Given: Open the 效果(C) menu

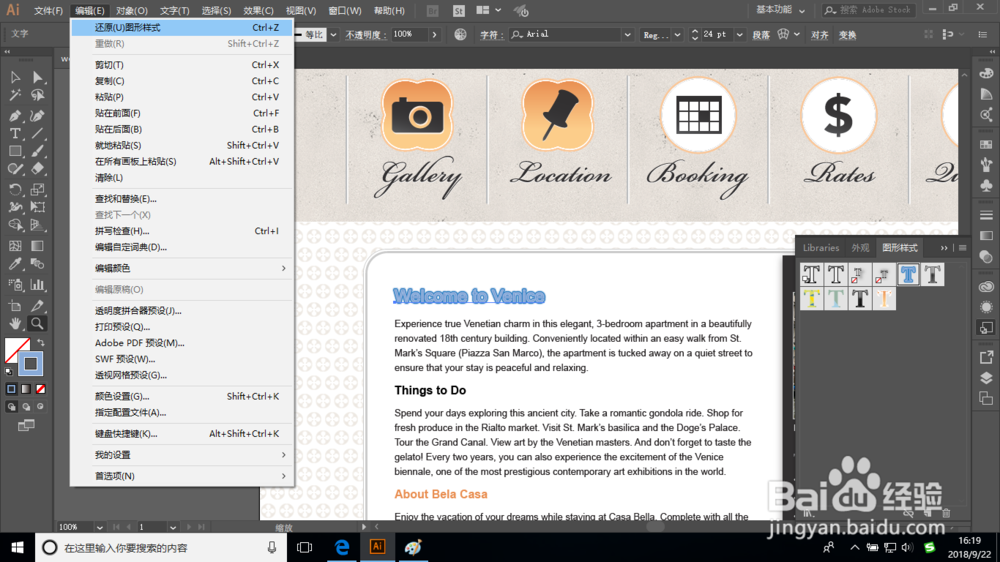Looking at the screenshot, I should click(258, 11).
